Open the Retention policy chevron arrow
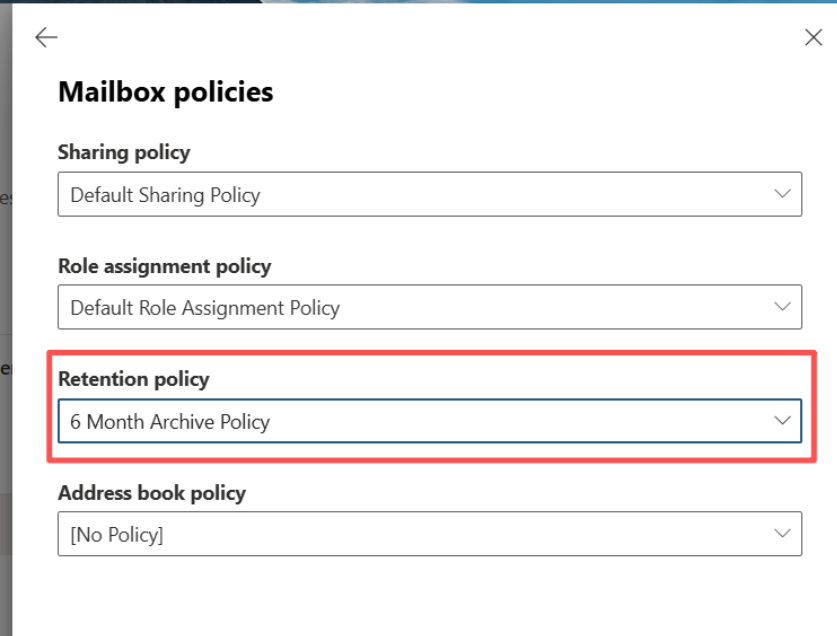 (x=782, y=421)
